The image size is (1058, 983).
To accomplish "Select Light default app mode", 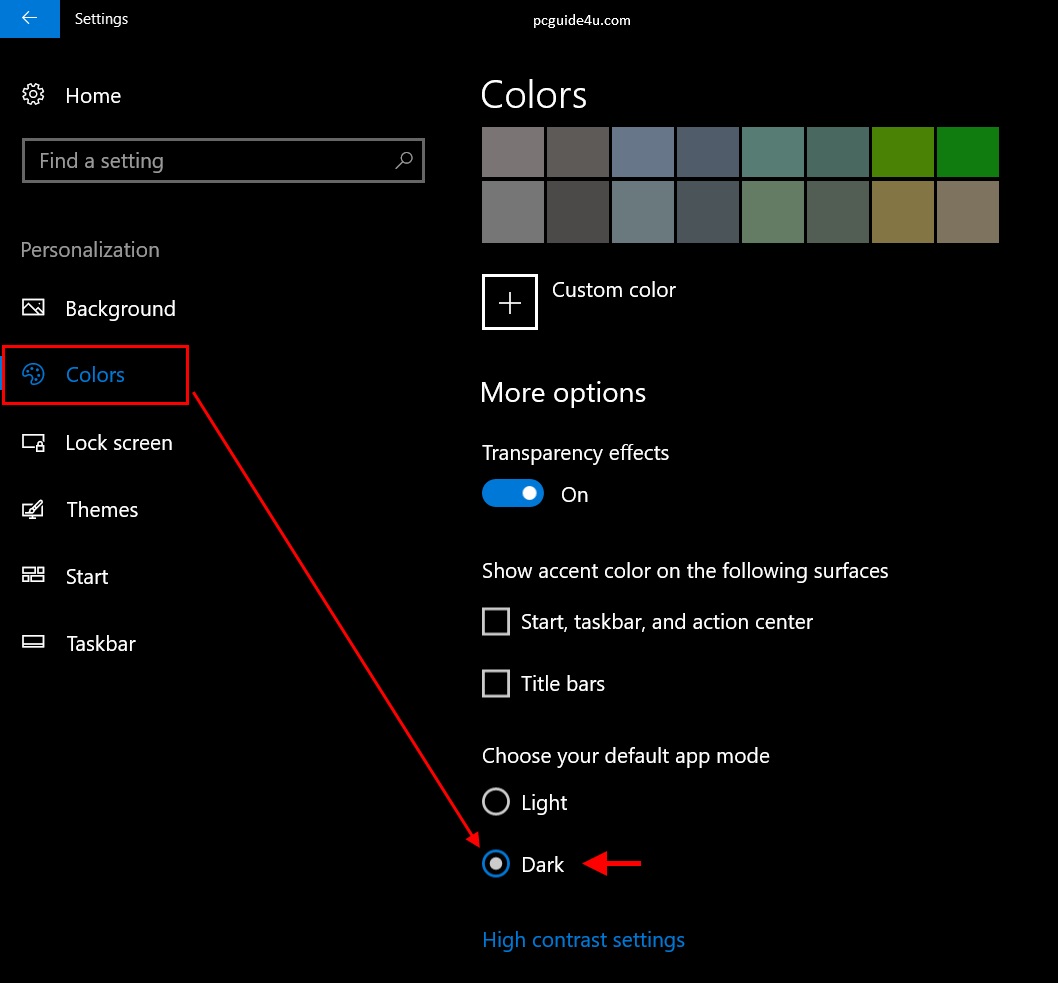I will (496, 802).
